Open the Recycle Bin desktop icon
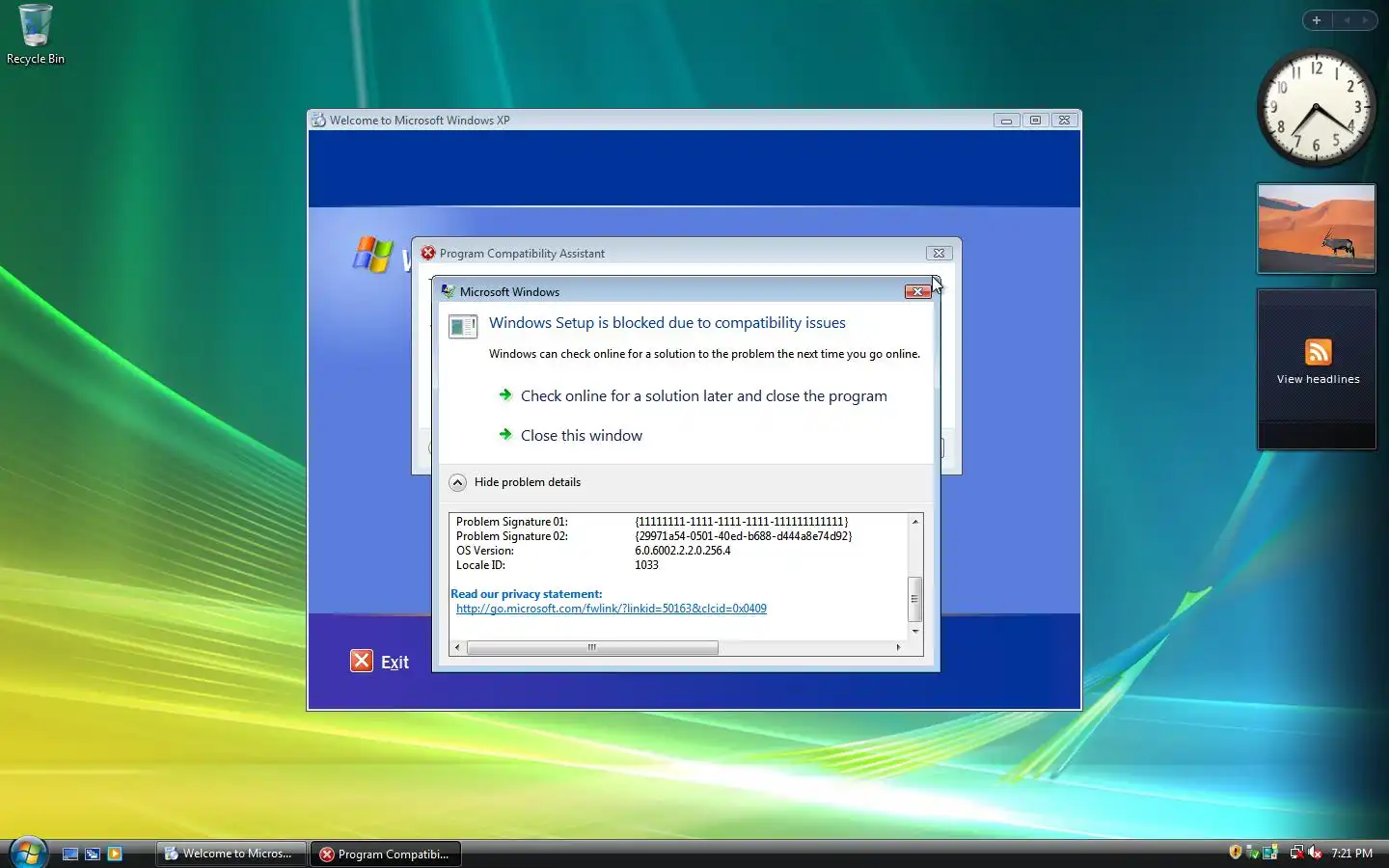Viewport: 1389px width, 868px height. (x=36, y=35)
